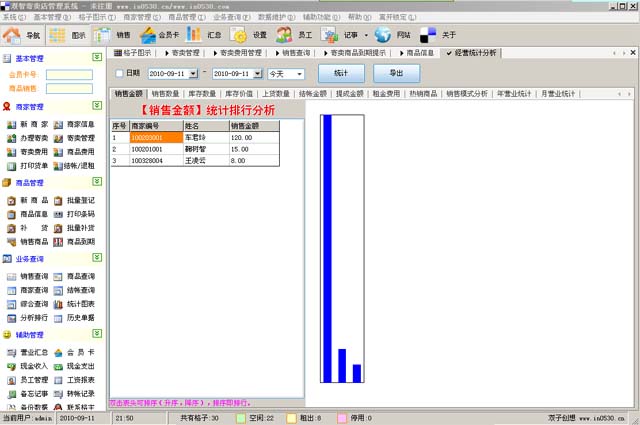Open the 图示 view from toolbar
Viewport: 640px width, 425px height.
[x=70, y=35]
